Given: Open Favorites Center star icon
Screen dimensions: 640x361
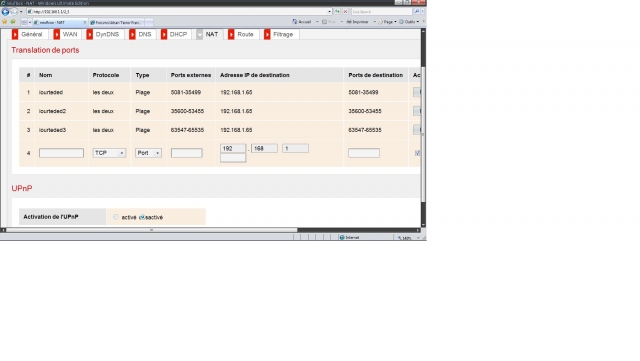Looking at the screenshot, I should pos(4,22).
